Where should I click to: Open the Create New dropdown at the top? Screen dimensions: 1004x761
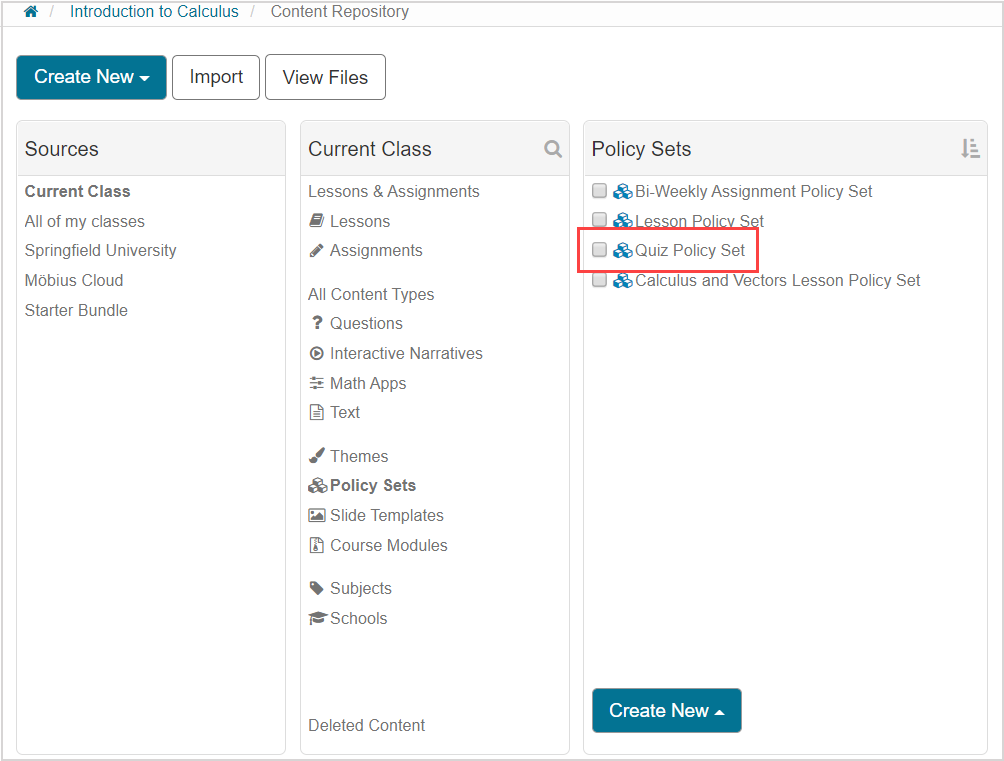tap(91, 77)
